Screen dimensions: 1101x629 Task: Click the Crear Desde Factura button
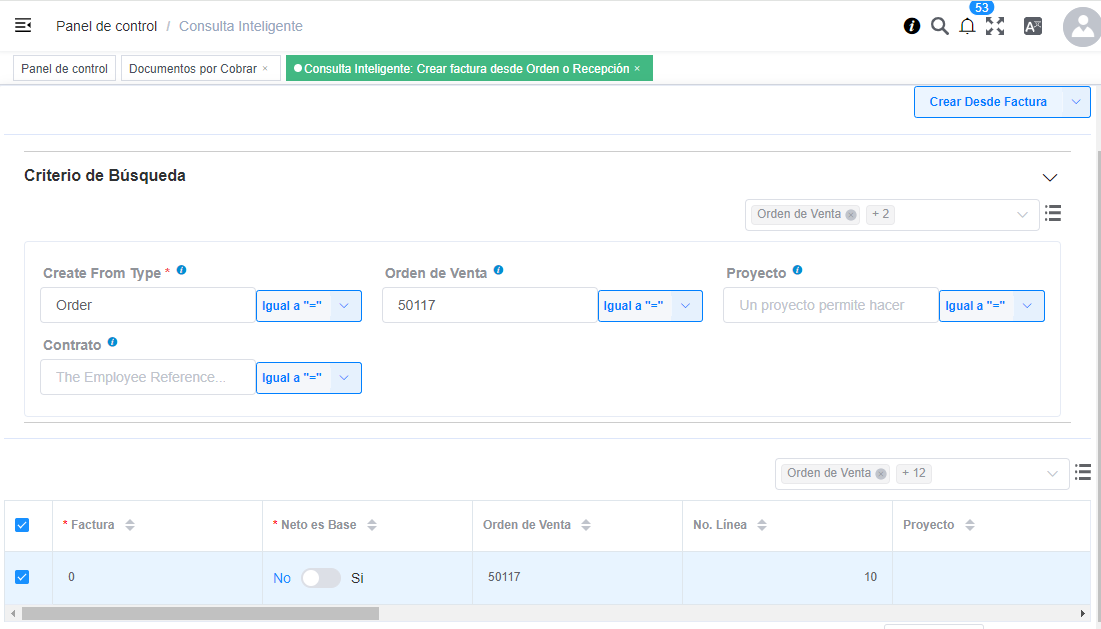click(987, 102)
